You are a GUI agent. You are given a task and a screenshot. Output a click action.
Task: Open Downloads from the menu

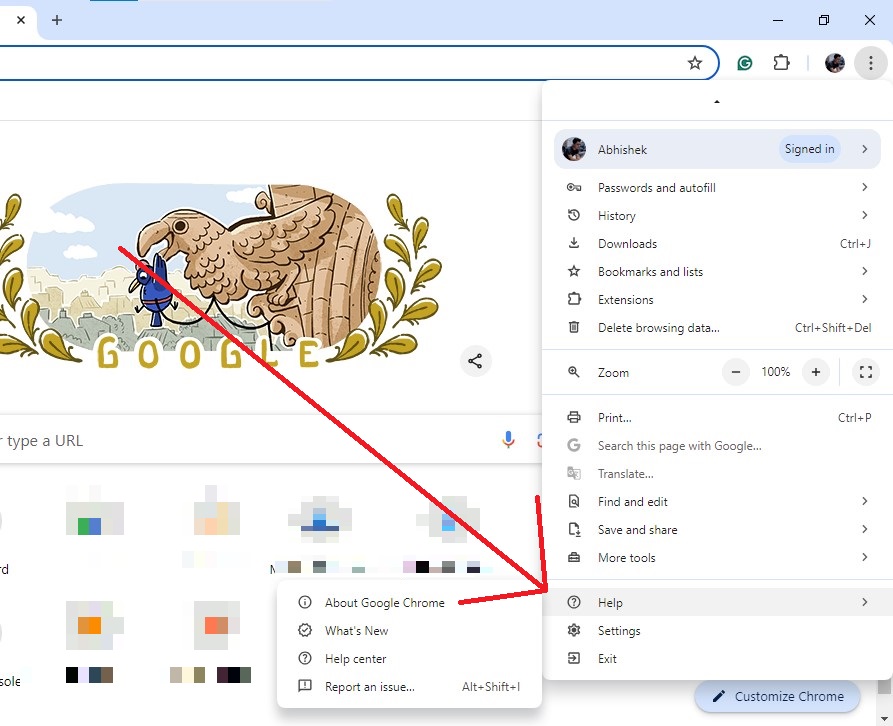click(x=717, y=243)
